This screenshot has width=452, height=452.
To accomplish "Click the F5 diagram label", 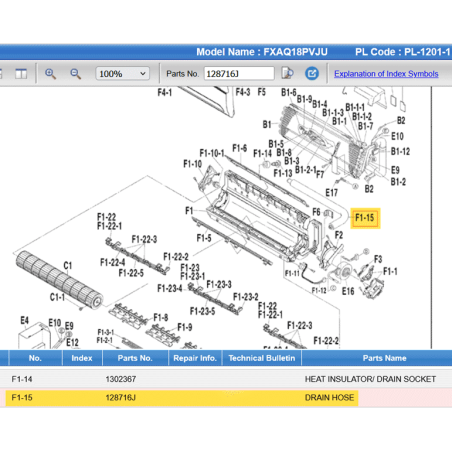I will pos(262,92).
